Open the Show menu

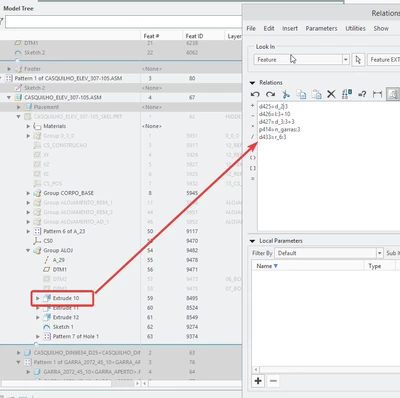(381, 28)
